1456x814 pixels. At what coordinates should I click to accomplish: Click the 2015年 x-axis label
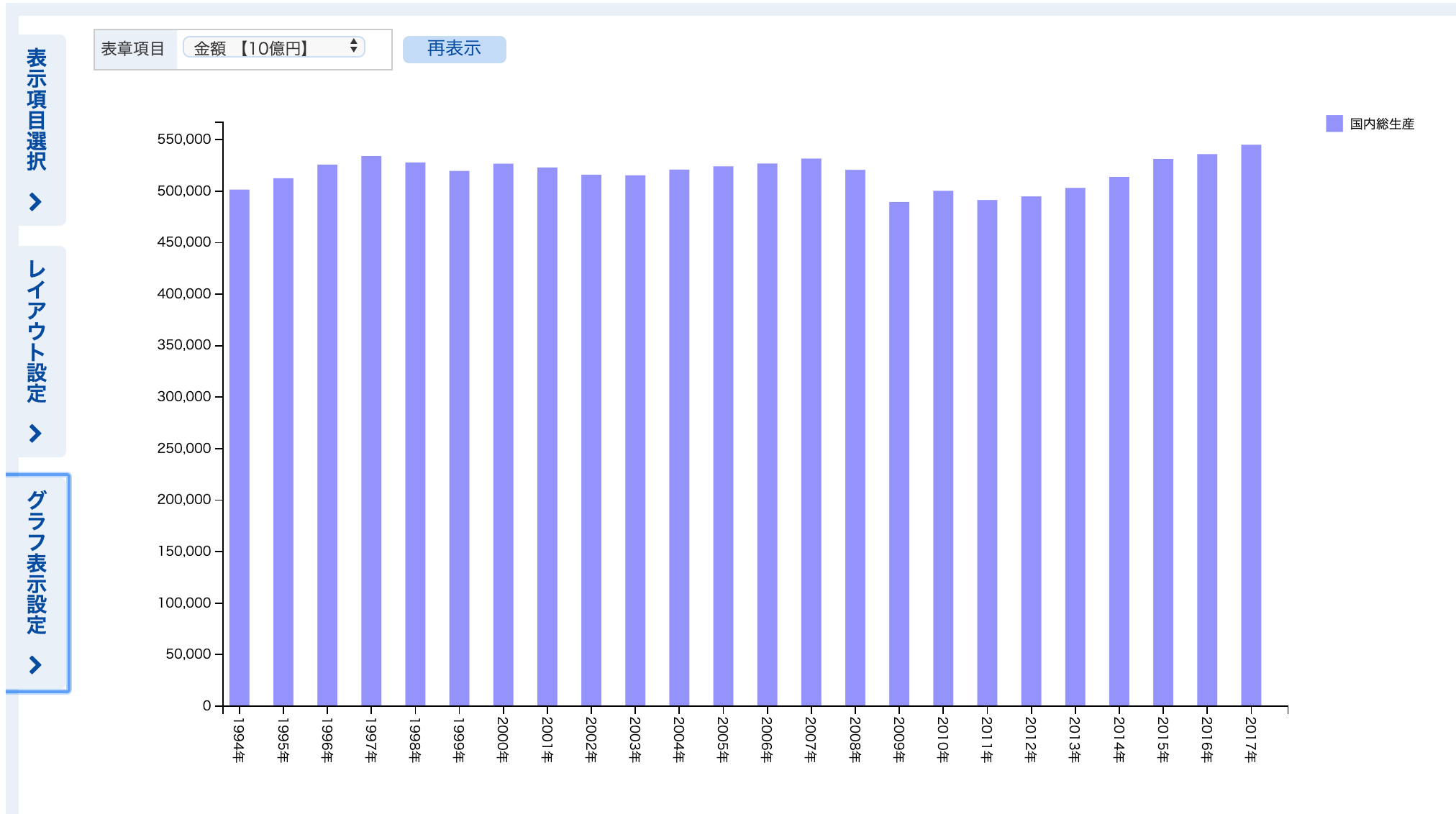click(x=1162, y=739)
